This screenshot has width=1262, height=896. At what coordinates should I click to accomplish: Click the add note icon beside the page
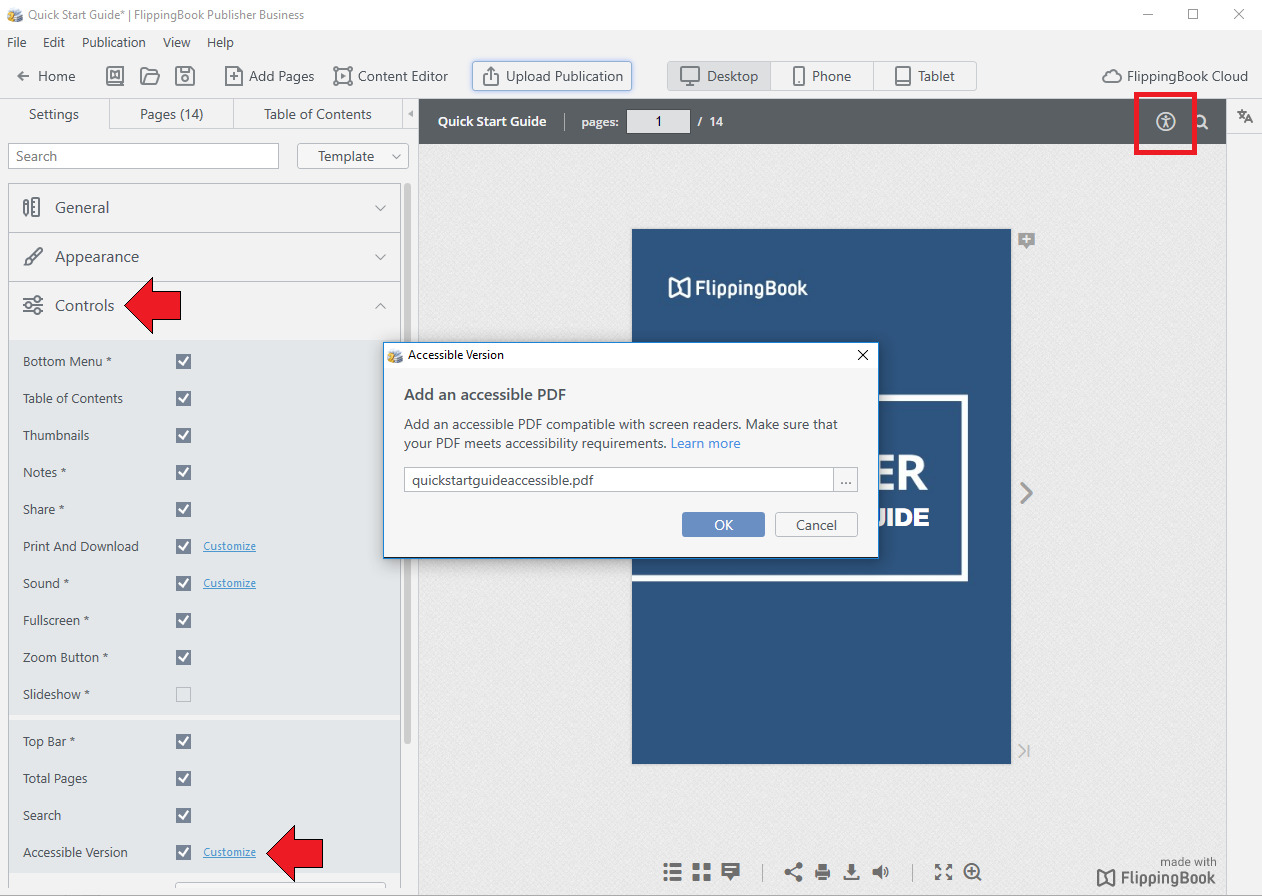point(1026,240)
